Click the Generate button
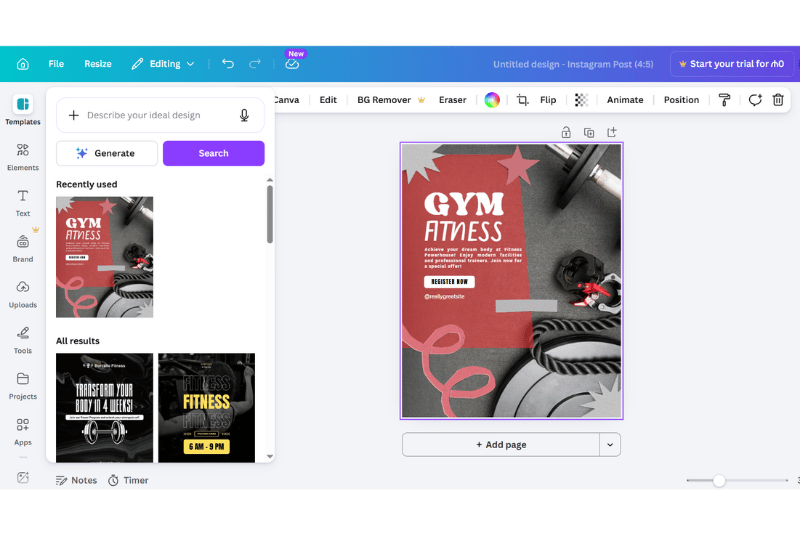Viewport: 800px width, 533px height. (107, 153)
